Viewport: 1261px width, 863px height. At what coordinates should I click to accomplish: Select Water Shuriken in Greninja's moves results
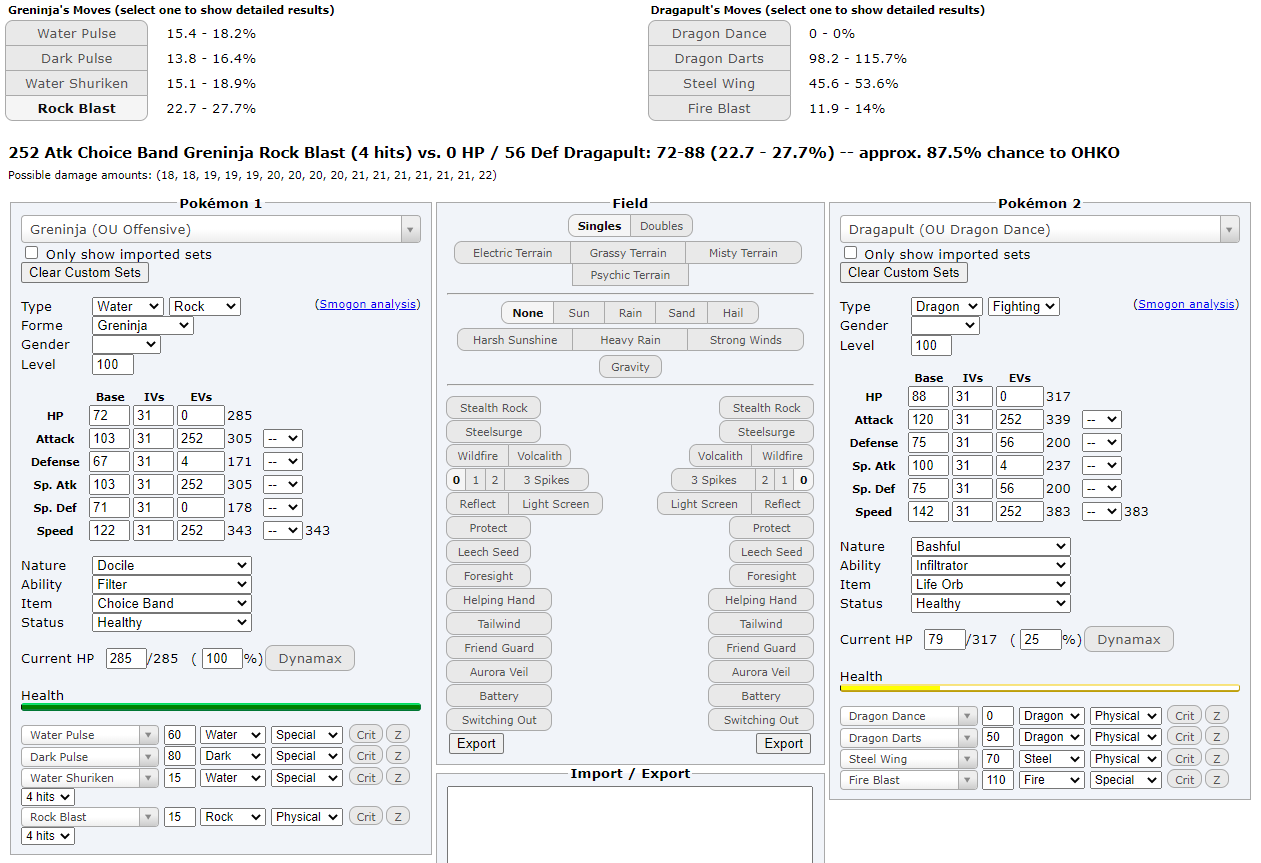pyautogui.click(x=77, y=83)
